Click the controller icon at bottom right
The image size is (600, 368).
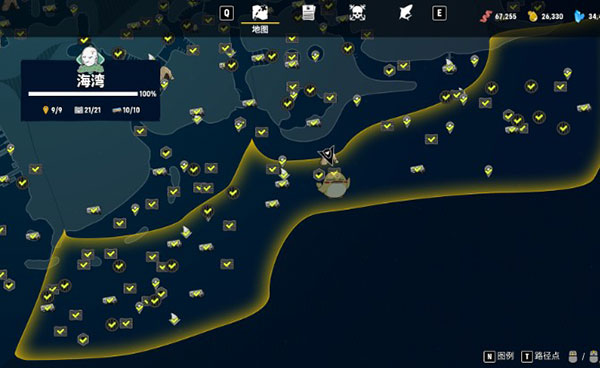[x=572, y=357]
